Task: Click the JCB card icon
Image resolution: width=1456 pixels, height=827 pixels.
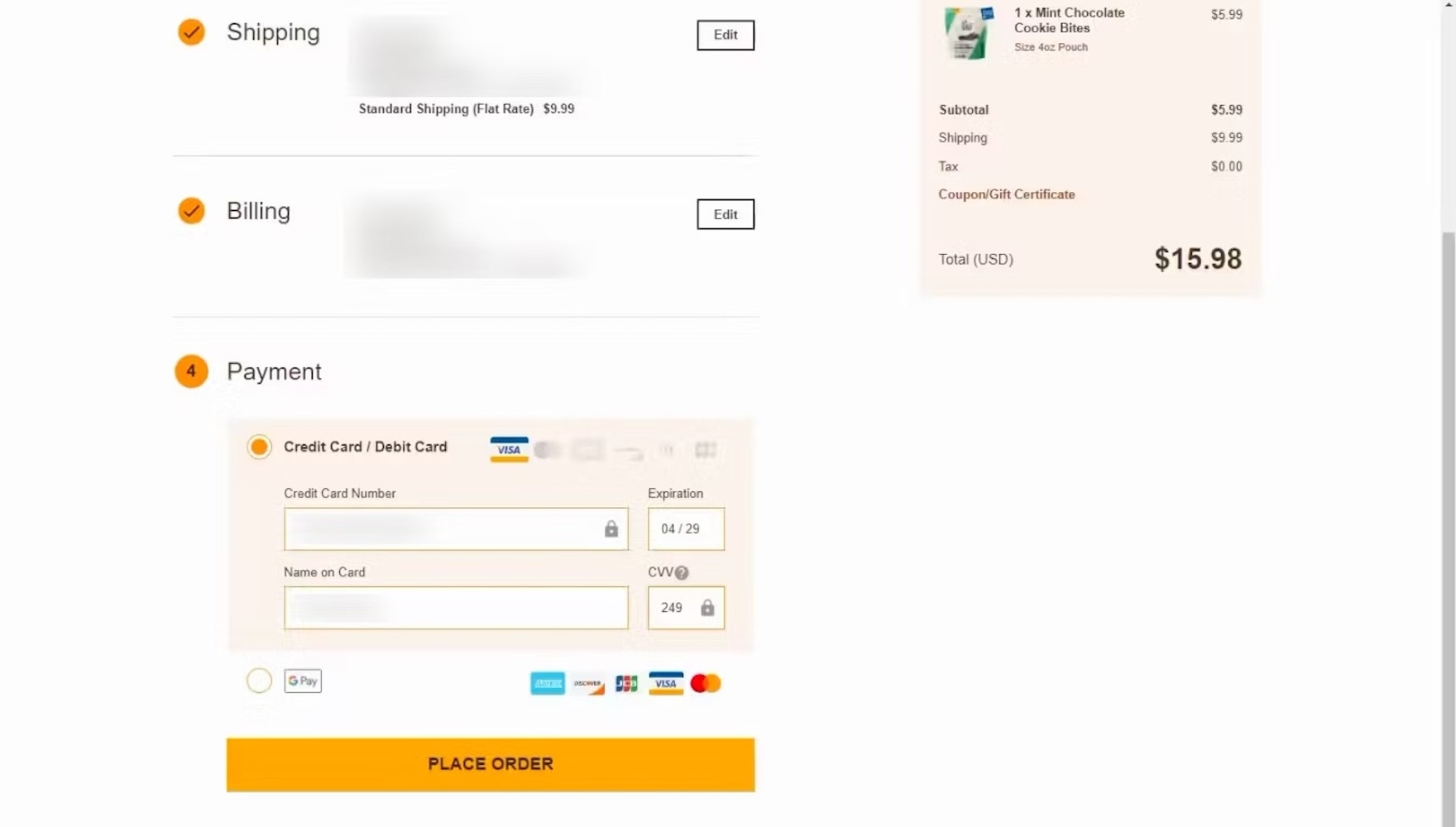Action: click(626, 683)
